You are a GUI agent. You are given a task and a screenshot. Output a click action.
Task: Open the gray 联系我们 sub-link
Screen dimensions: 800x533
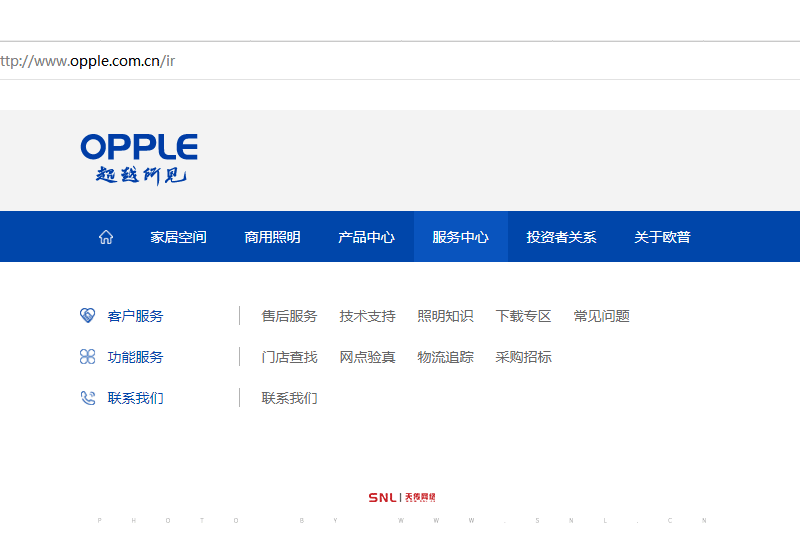[289, 398]
